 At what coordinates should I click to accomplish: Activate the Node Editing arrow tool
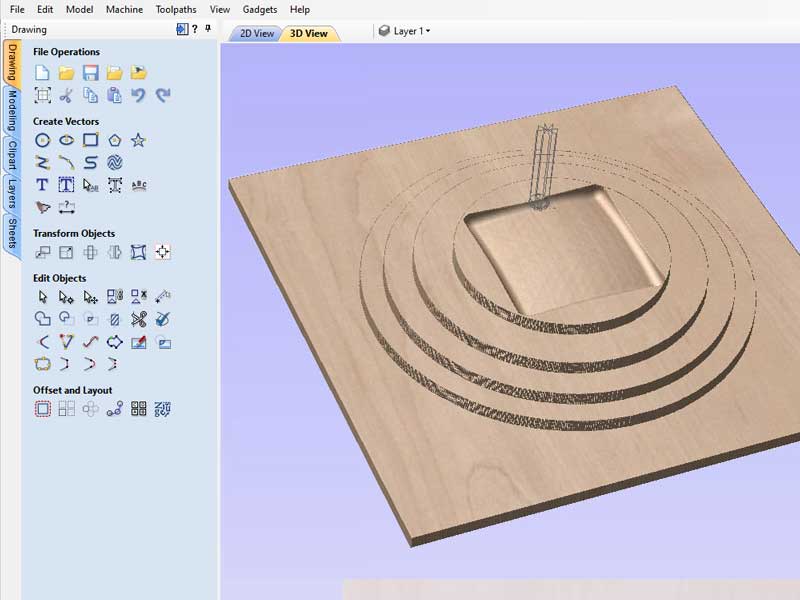[x=66, y=297]
